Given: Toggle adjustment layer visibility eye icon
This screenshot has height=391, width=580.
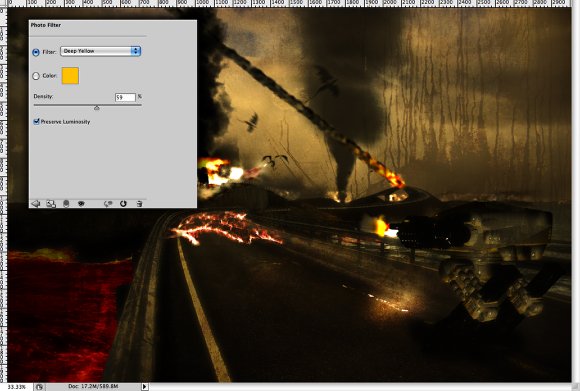Looking at the screenshot, I should [x=81, y=203].
